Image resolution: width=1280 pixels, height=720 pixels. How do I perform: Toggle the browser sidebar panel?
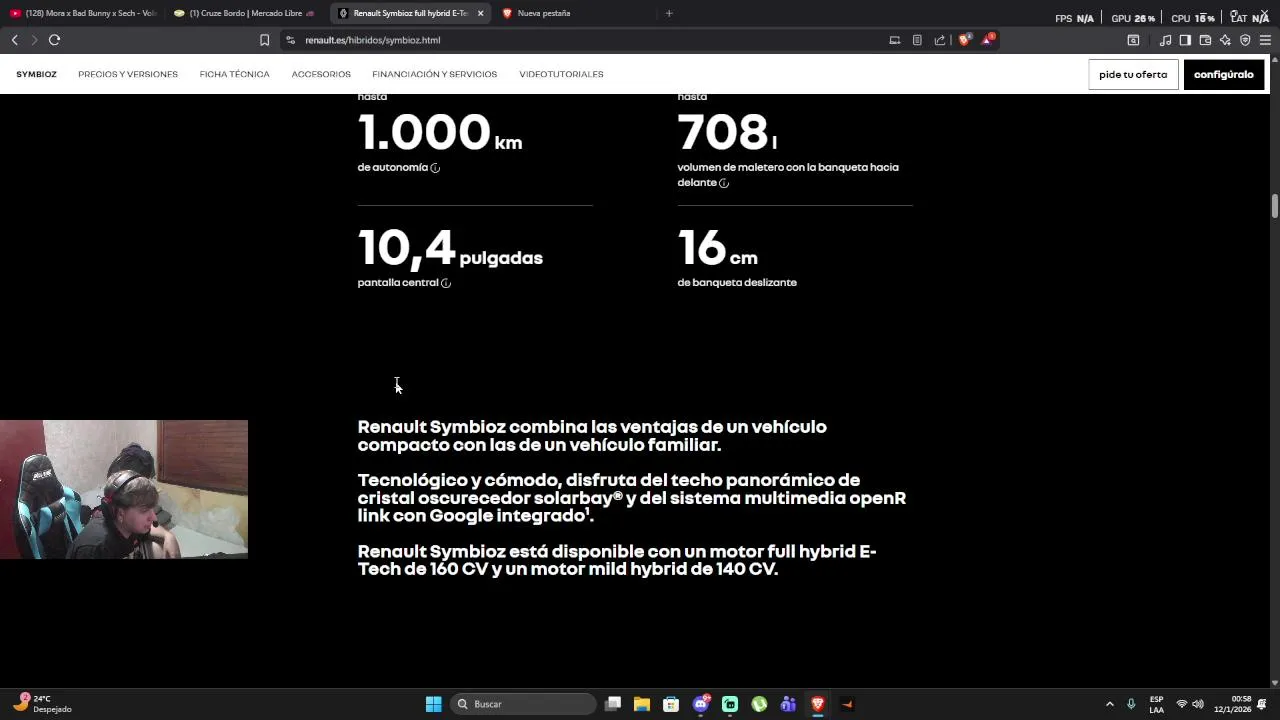coord(1185,40)
